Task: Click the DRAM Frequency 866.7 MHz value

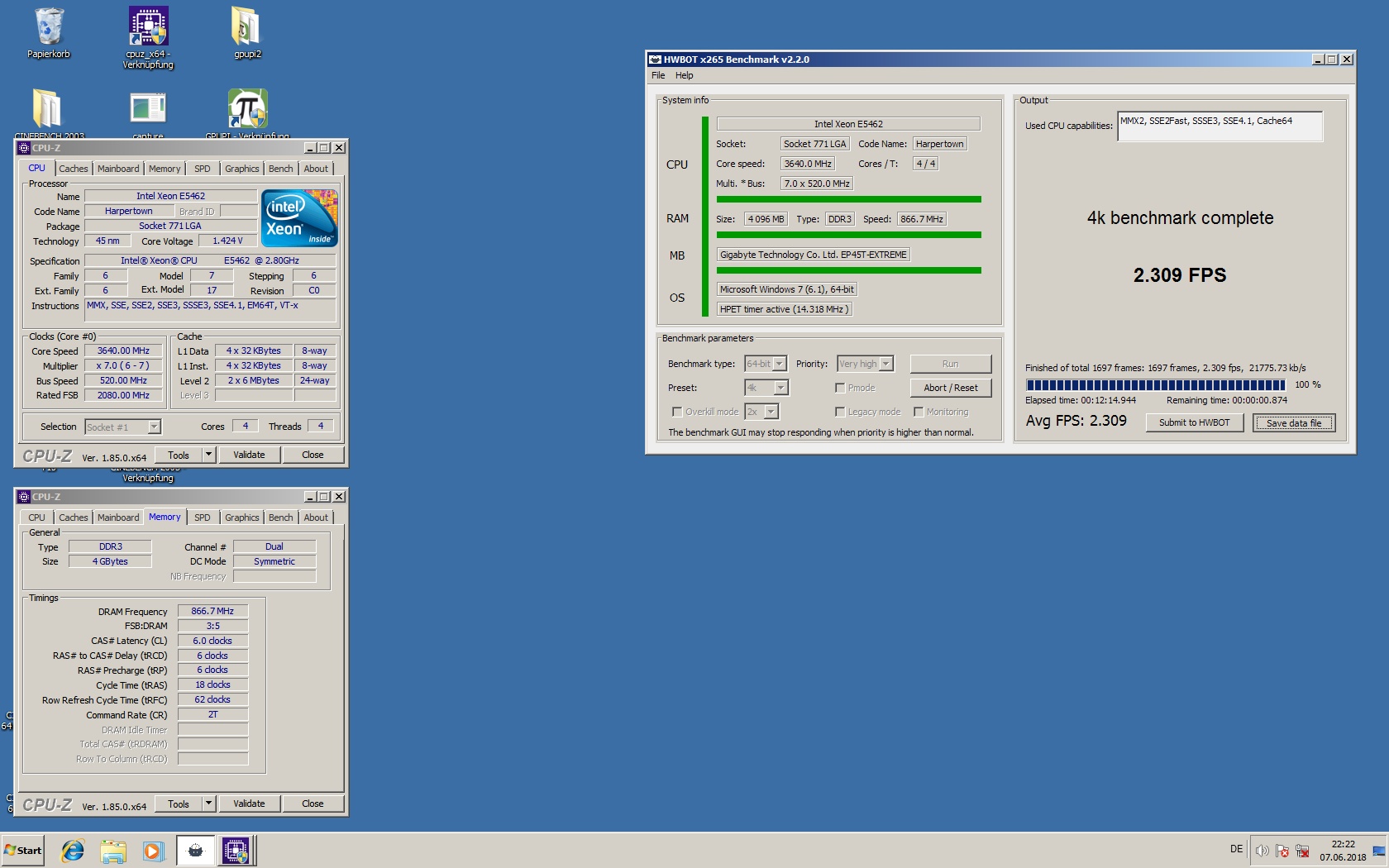Action: tap(212, 612)
